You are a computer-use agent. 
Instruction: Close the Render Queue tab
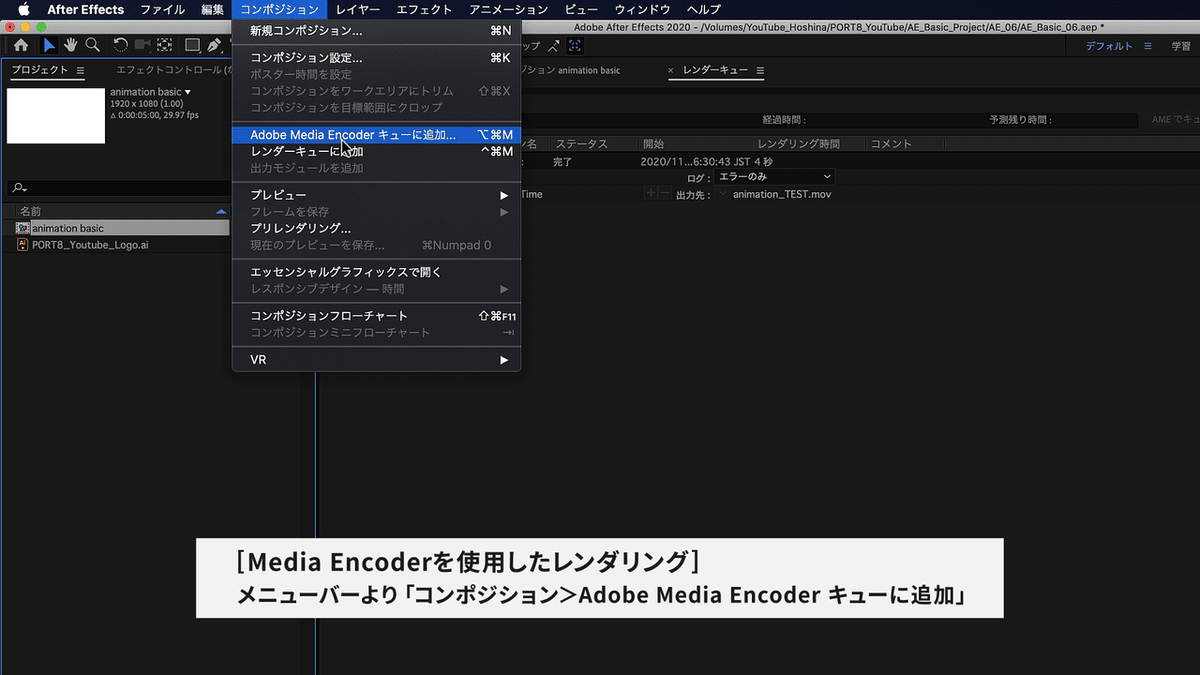click(x=671, y=71)
